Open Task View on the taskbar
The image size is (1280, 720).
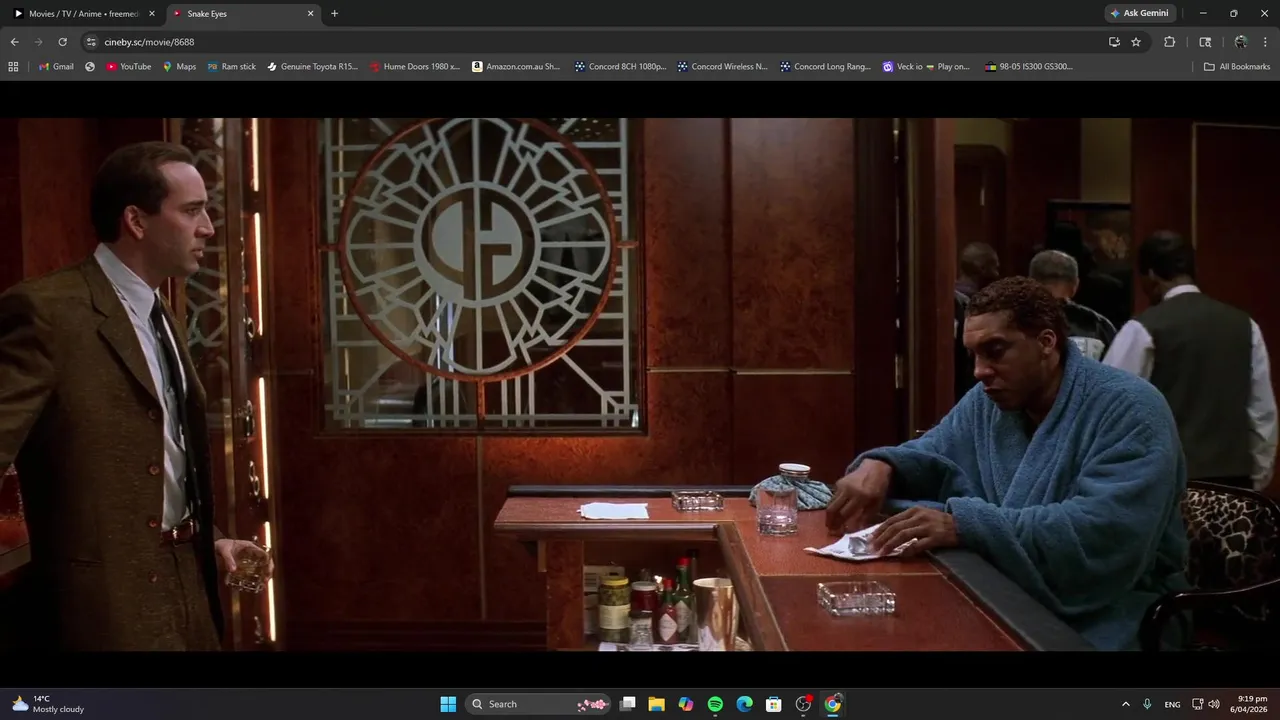[x=627, y=704]
